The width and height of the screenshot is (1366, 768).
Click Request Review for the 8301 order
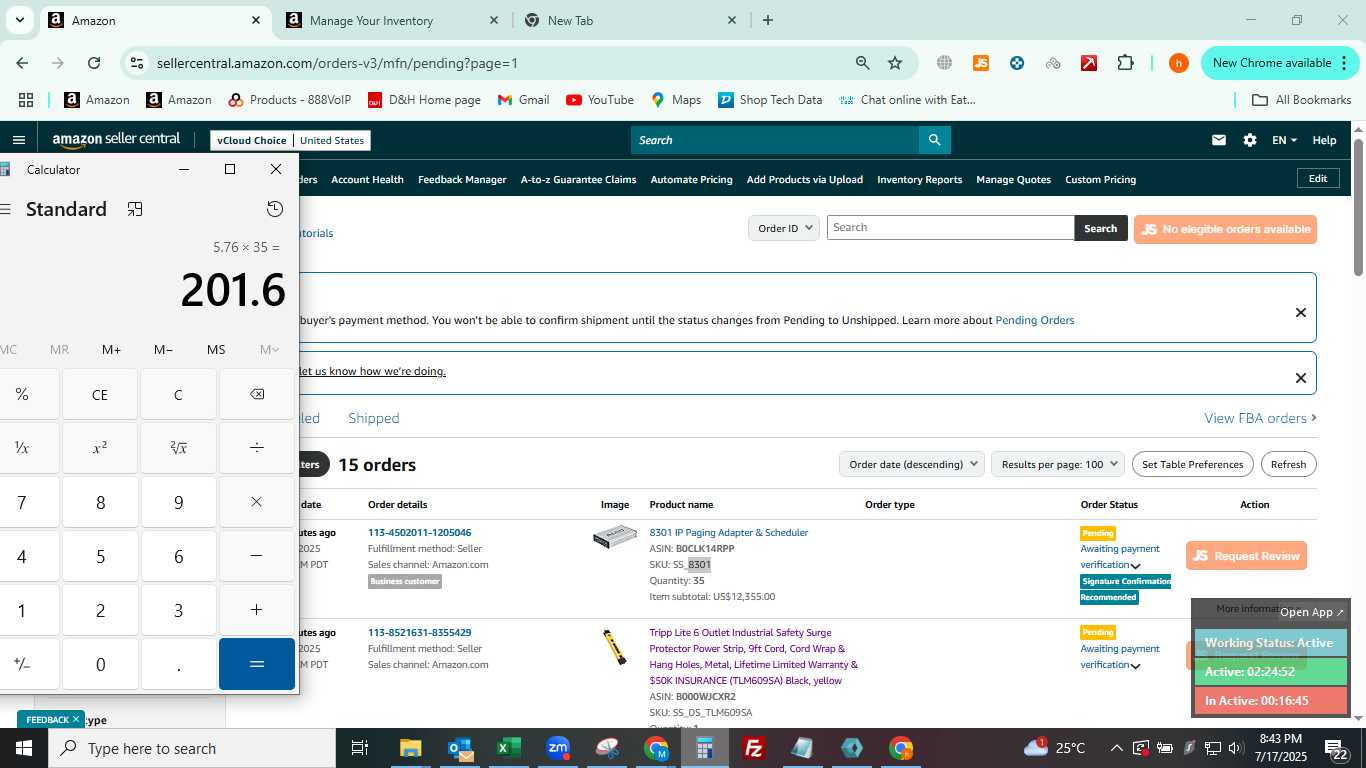click(x=1246, y=556)
